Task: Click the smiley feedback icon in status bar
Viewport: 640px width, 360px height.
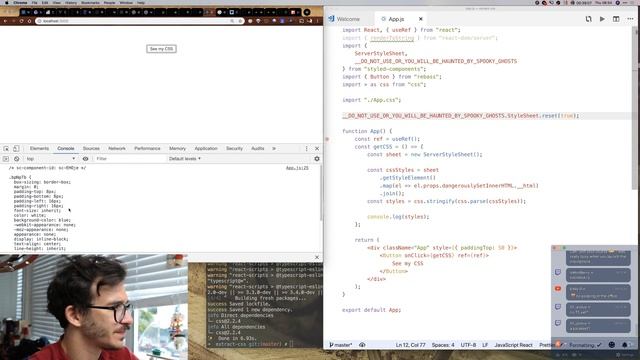Action: (x=611, y=344)
